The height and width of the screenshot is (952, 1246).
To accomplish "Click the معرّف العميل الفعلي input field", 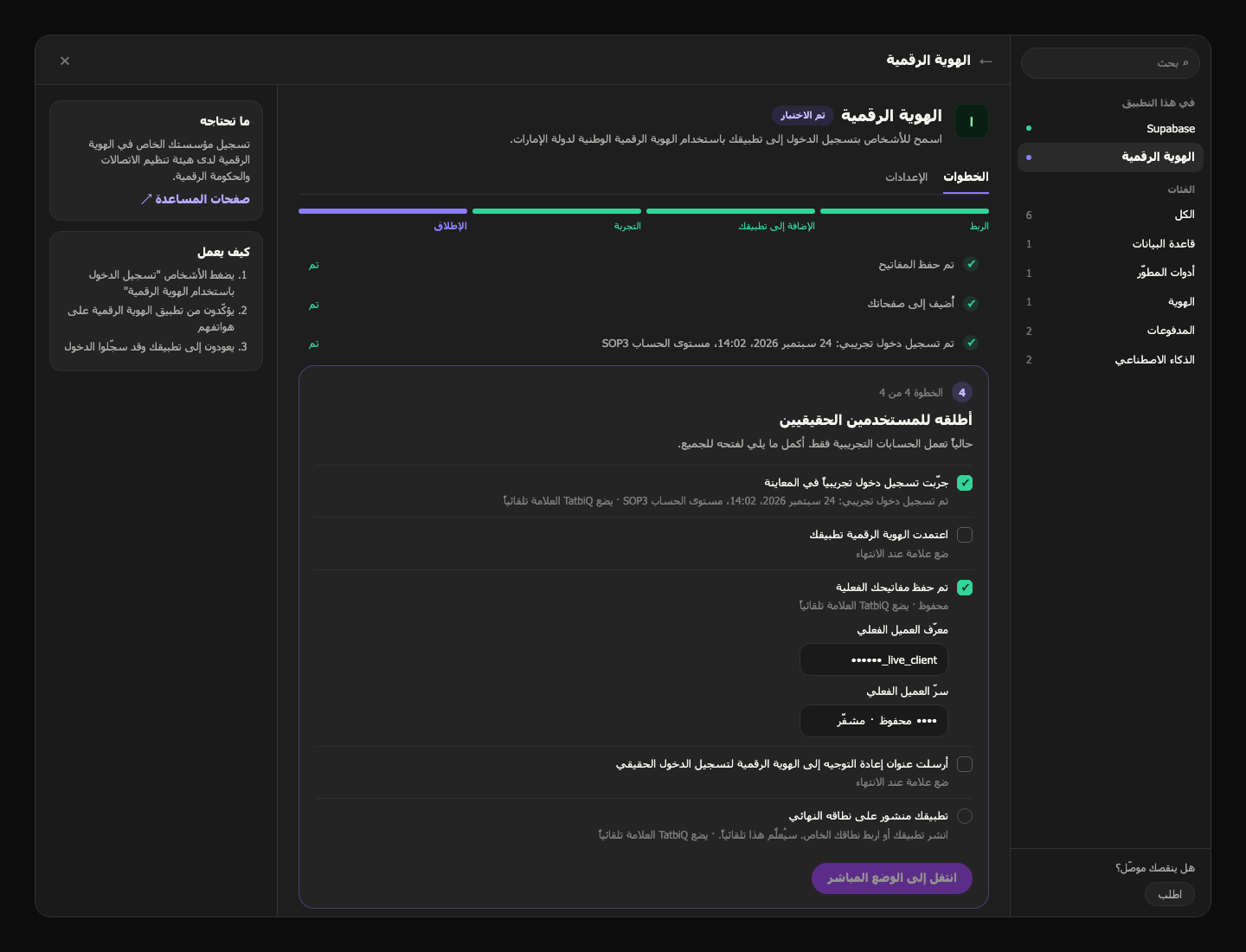I will (x=874, y=659).
